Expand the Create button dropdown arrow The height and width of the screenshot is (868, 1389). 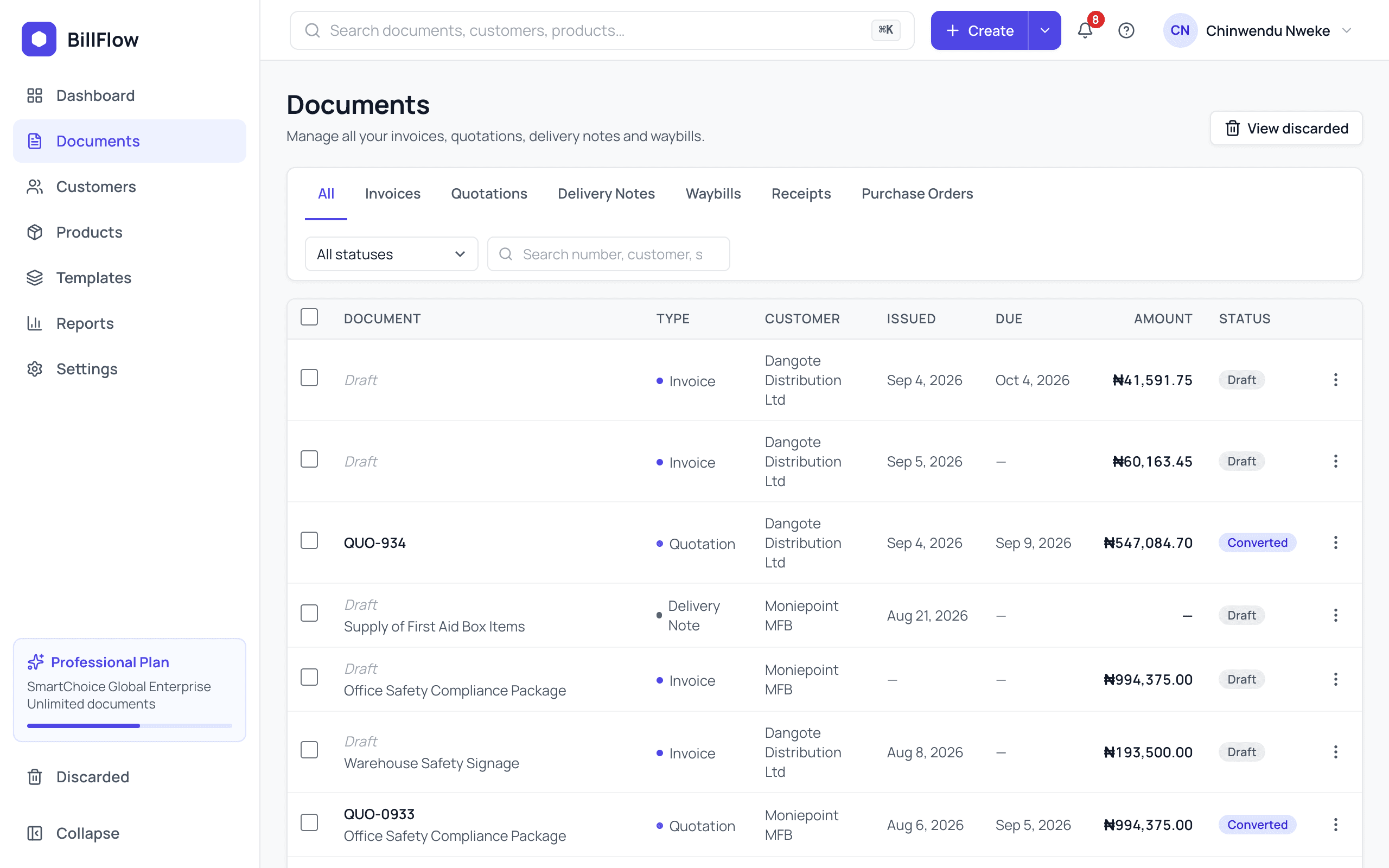pos(1044,30)
